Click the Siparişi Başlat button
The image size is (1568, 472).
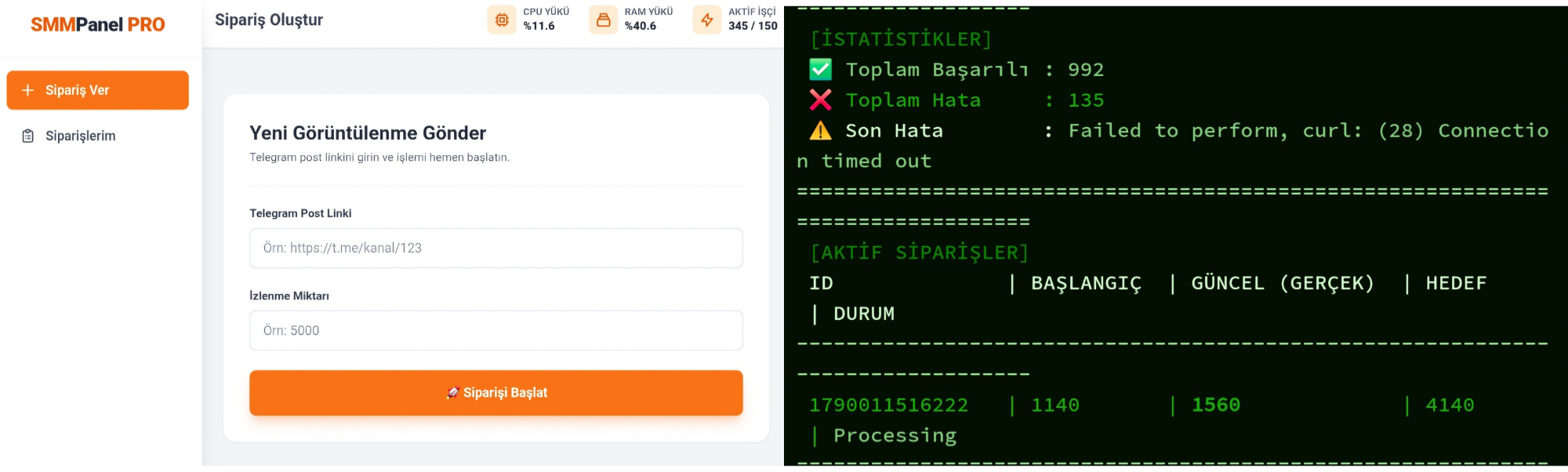click(x=495, y=393)
